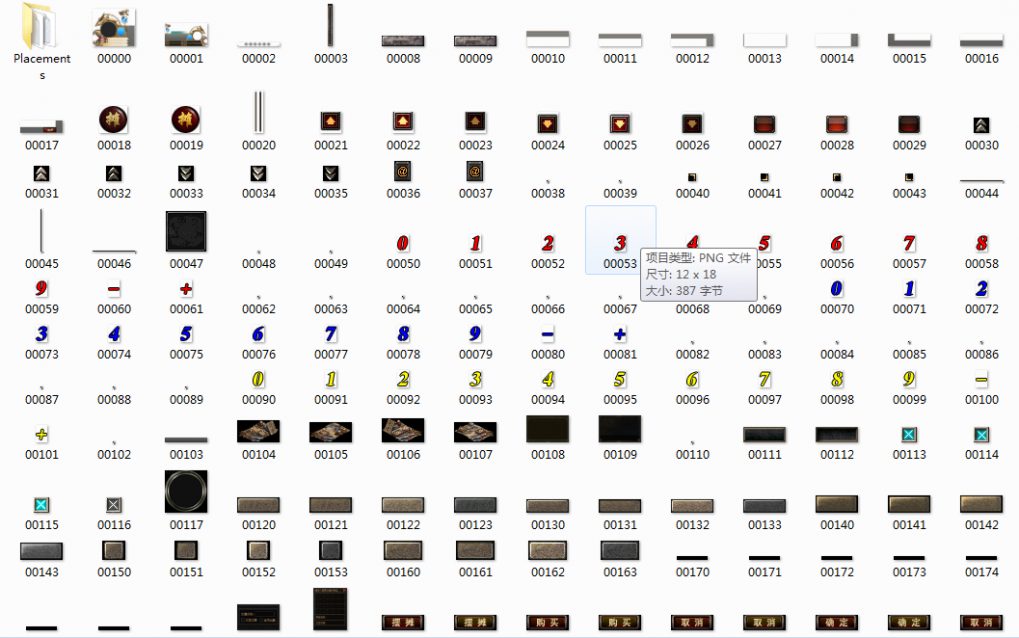Select the circular ring frame file 00117

point(186,492)
